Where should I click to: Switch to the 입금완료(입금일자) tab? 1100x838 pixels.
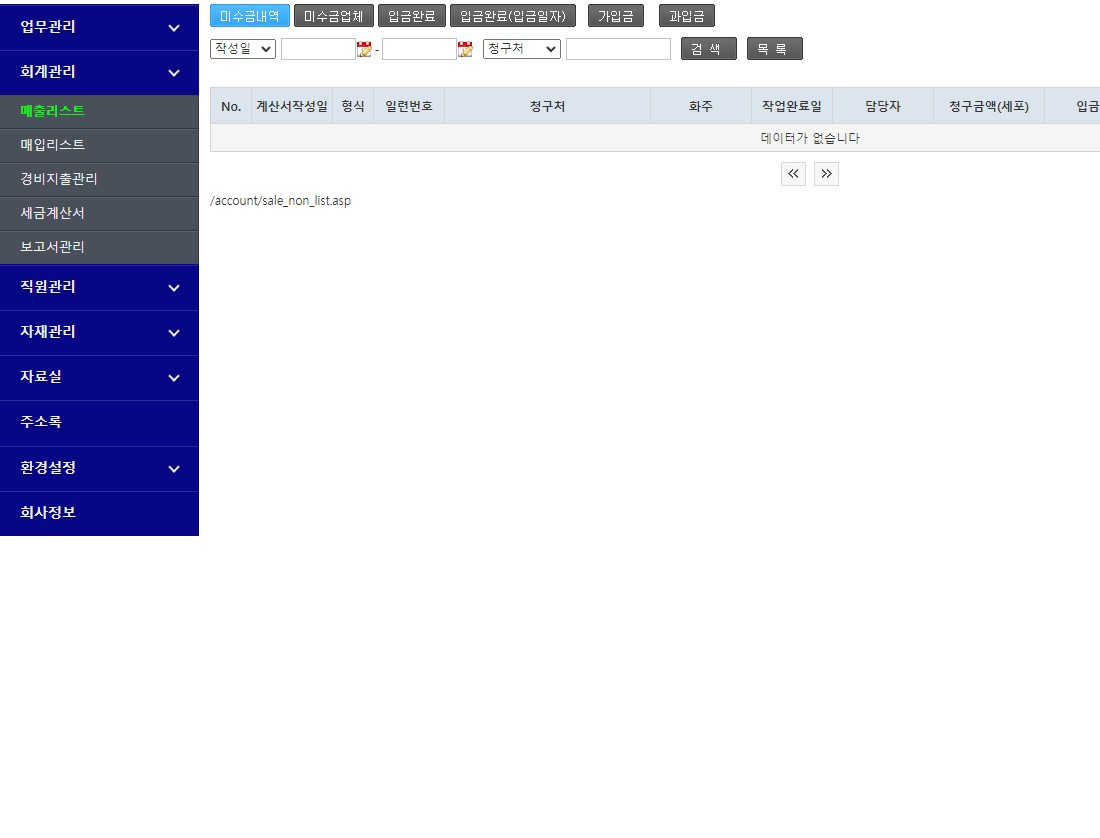pos(513,16)
